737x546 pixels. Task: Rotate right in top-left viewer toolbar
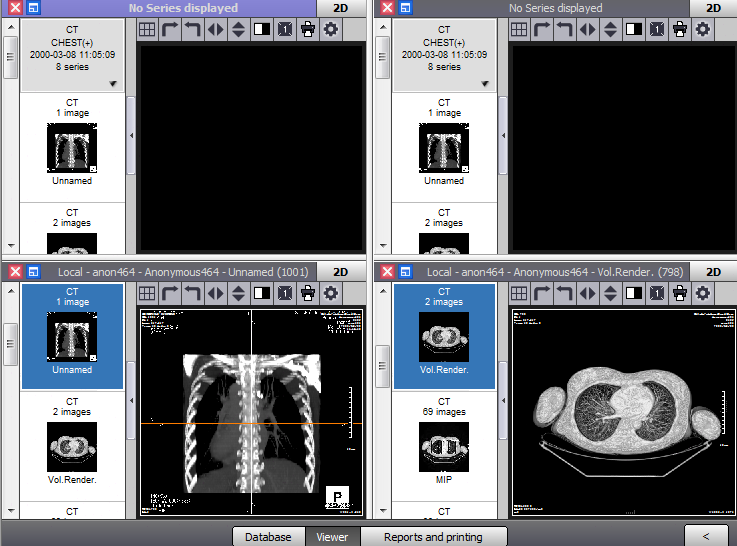170,30
